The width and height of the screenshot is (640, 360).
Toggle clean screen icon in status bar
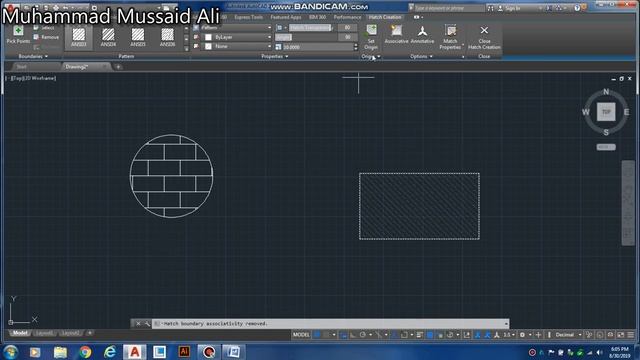620,335
